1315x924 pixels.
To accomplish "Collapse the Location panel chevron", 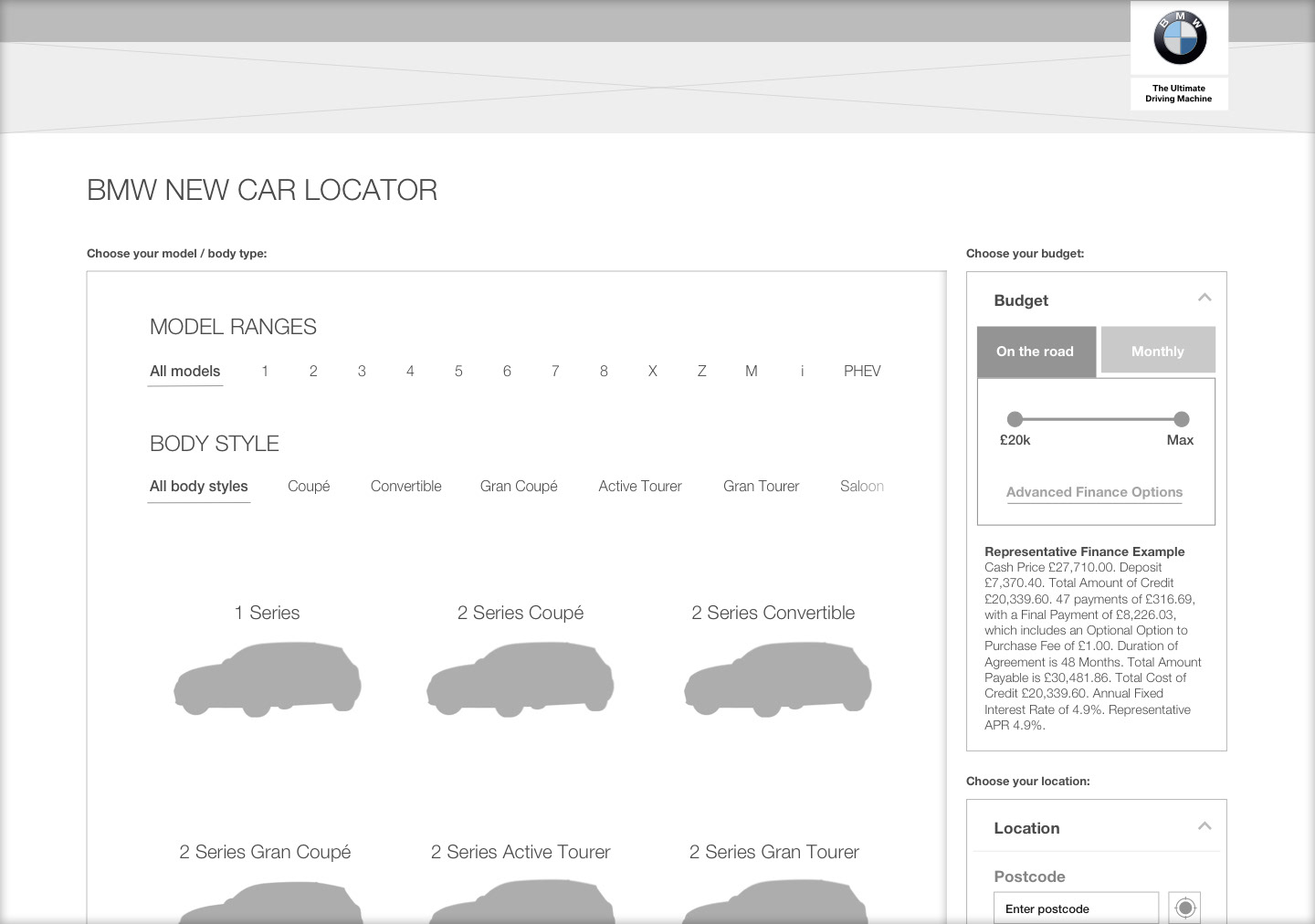I will click(x=1205, y=825).
